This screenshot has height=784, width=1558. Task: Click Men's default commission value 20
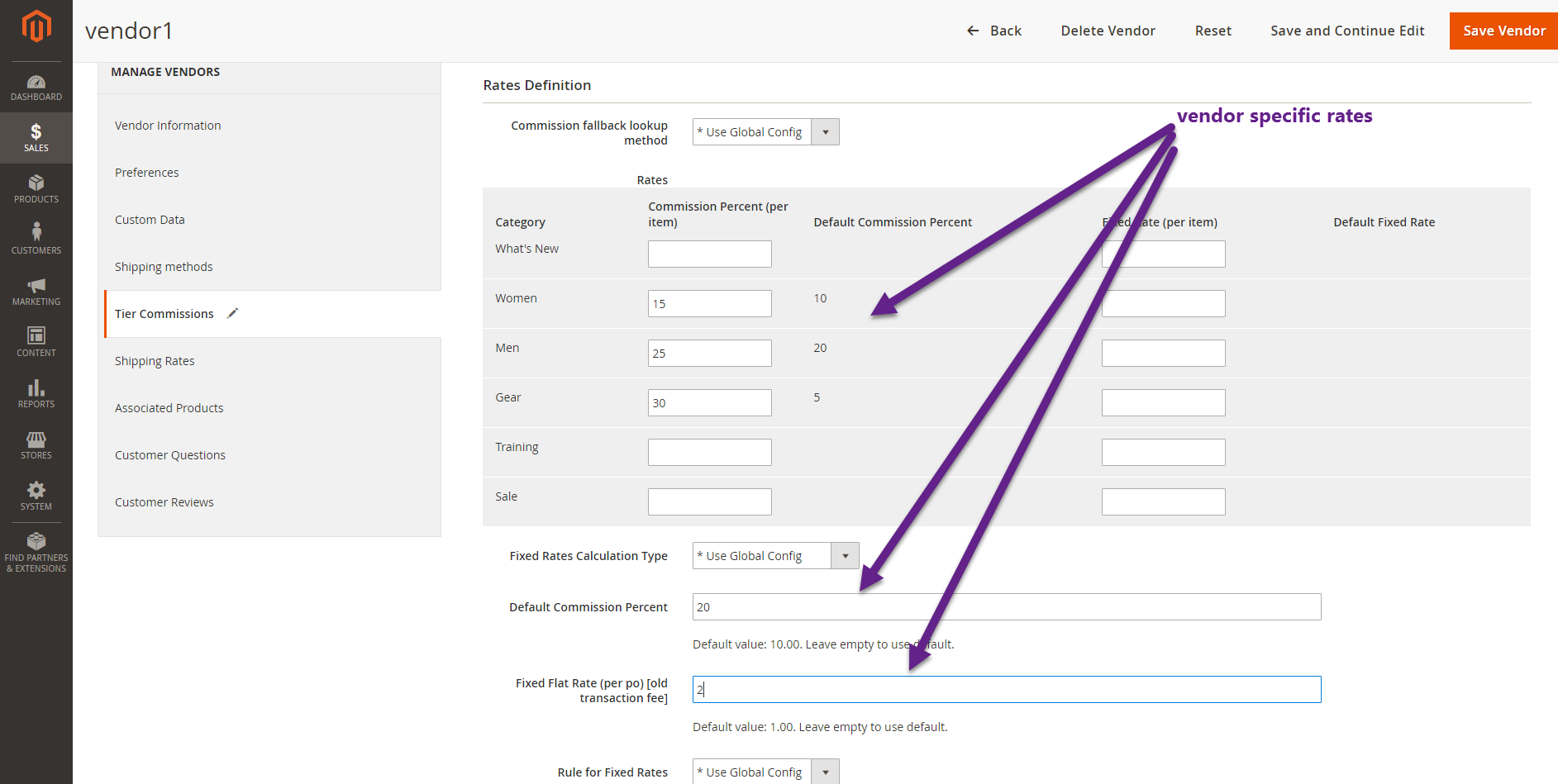pyautogui.click(x=820, y=348)
